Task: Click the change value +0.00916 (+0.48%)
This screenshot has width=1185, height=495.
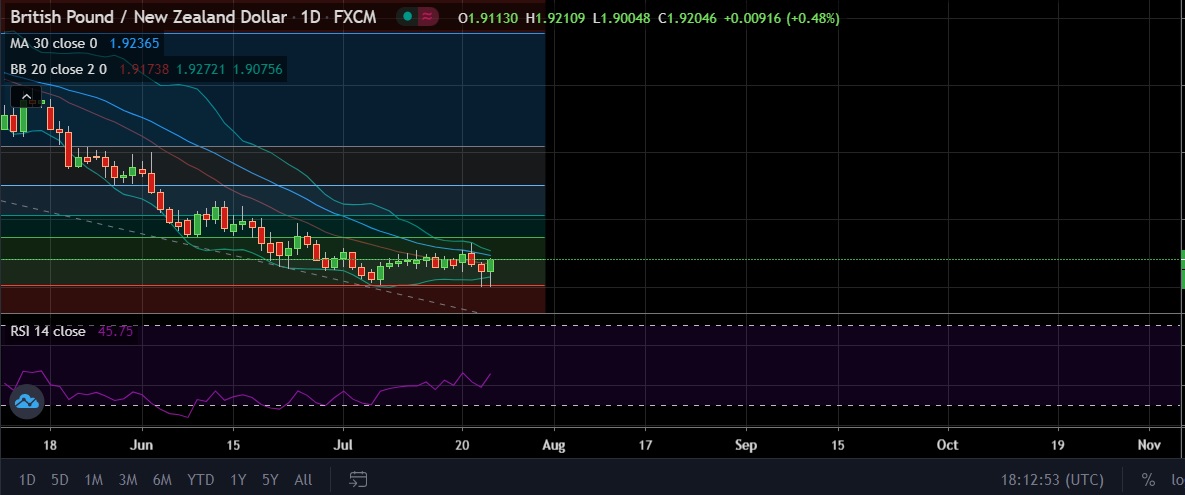Action: click(x=781, y=17)
